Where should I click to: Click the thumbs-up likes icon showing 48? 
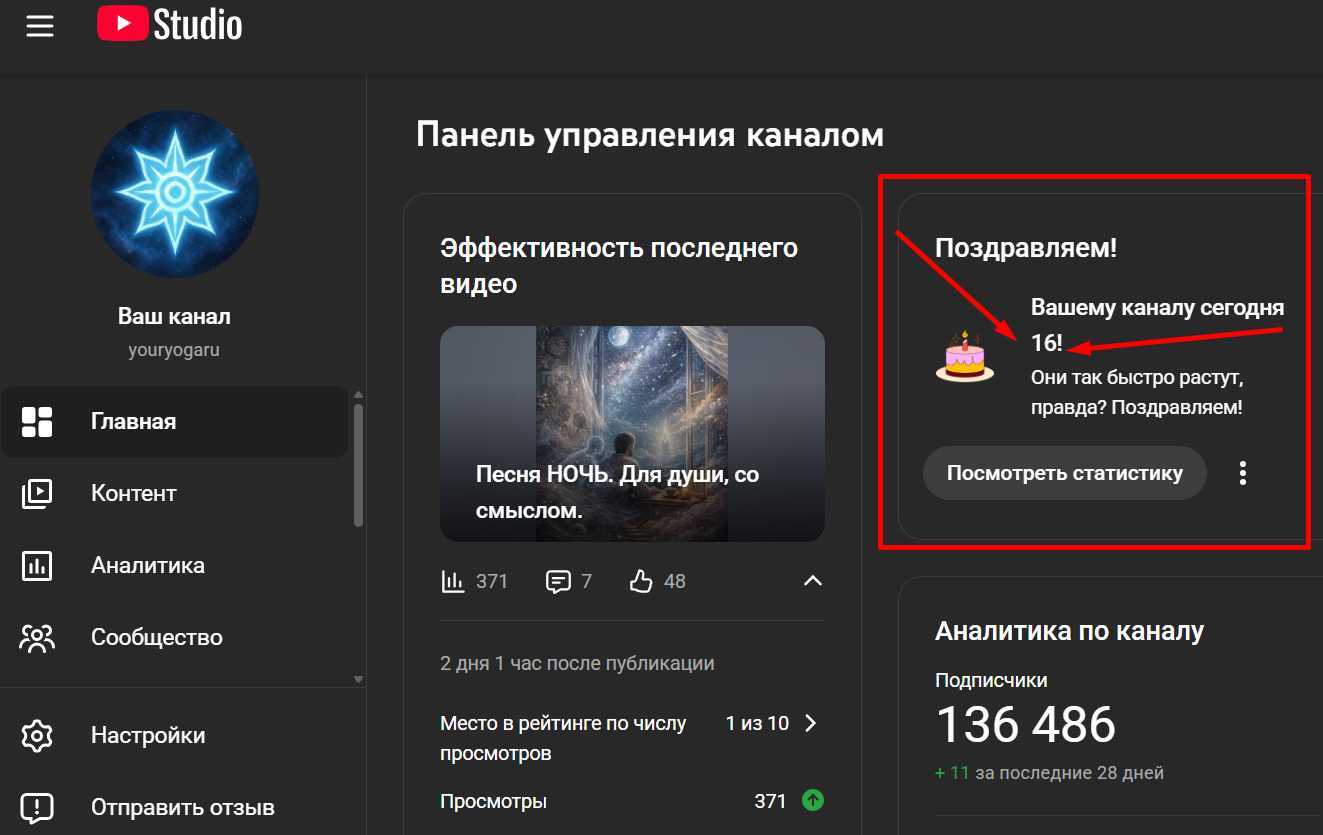coord(641,580)
